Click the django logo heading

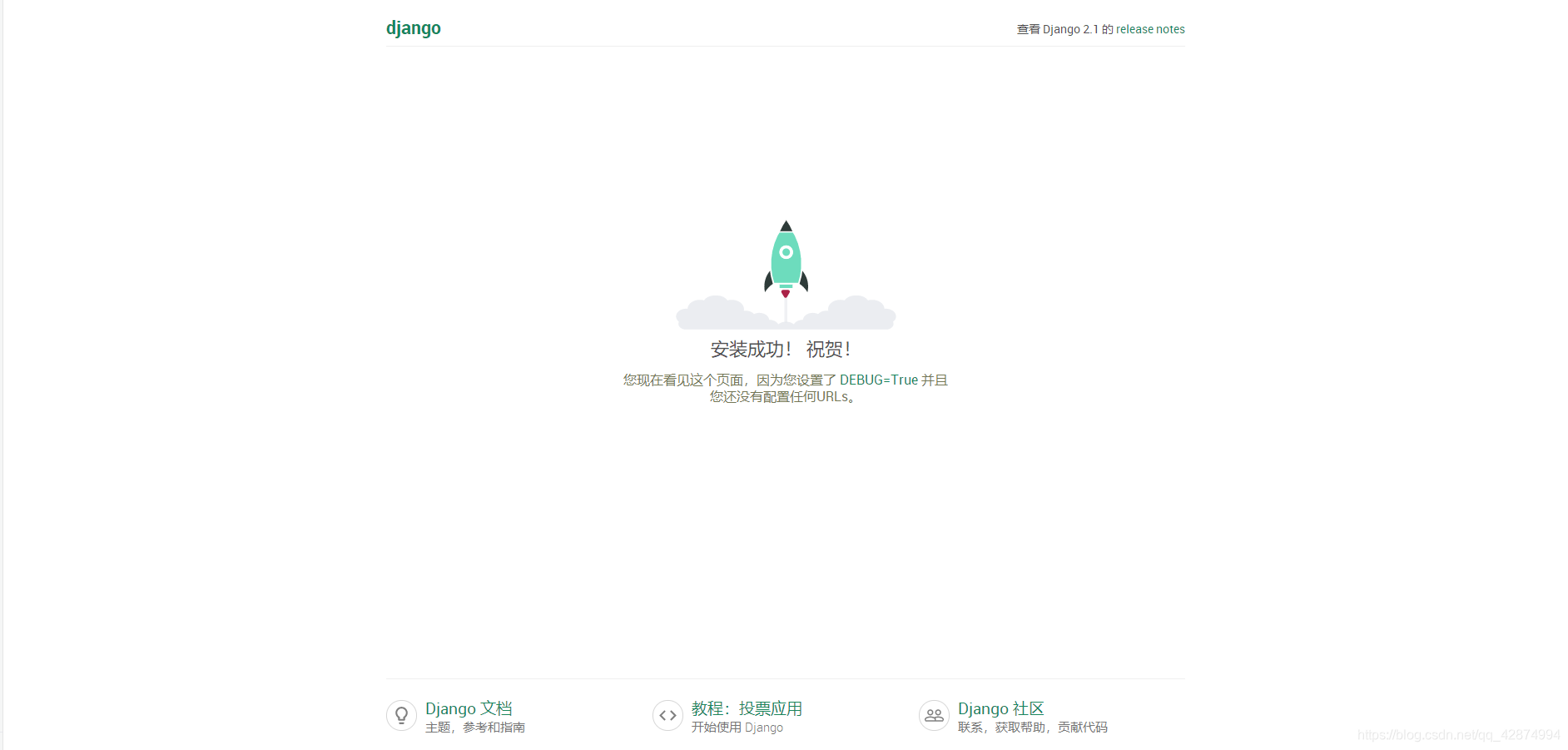pyautogui.click(x=414, y=28)
